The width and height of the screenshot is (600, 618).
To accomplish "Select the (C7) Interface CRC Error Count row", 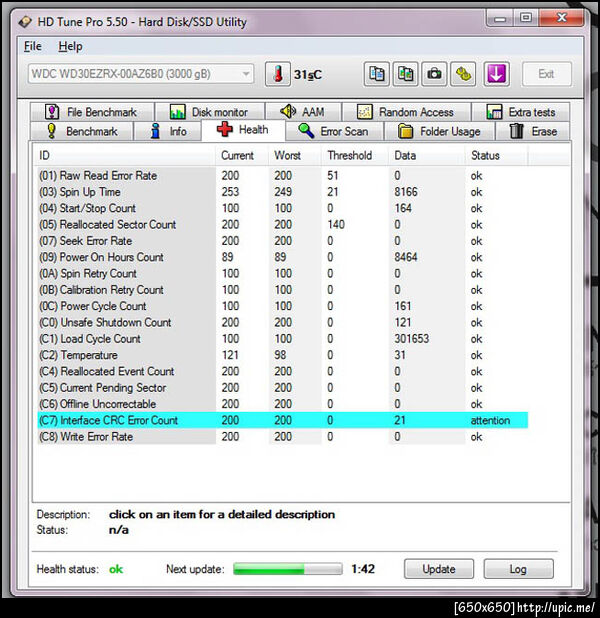I will 283,420.
